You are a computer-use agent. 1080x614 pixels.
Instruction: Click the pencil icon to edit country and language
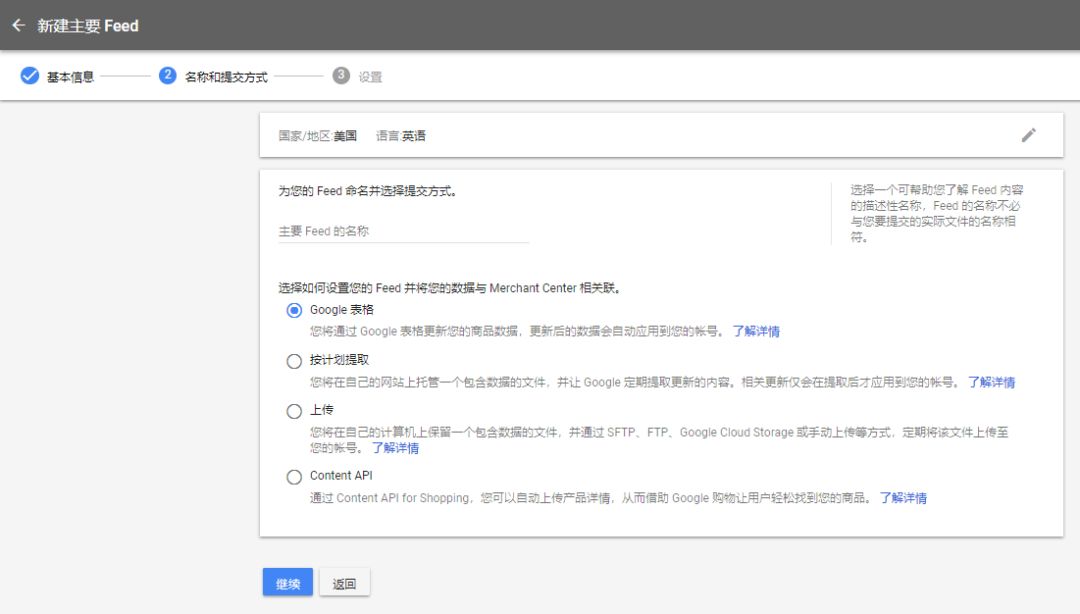1029,135
